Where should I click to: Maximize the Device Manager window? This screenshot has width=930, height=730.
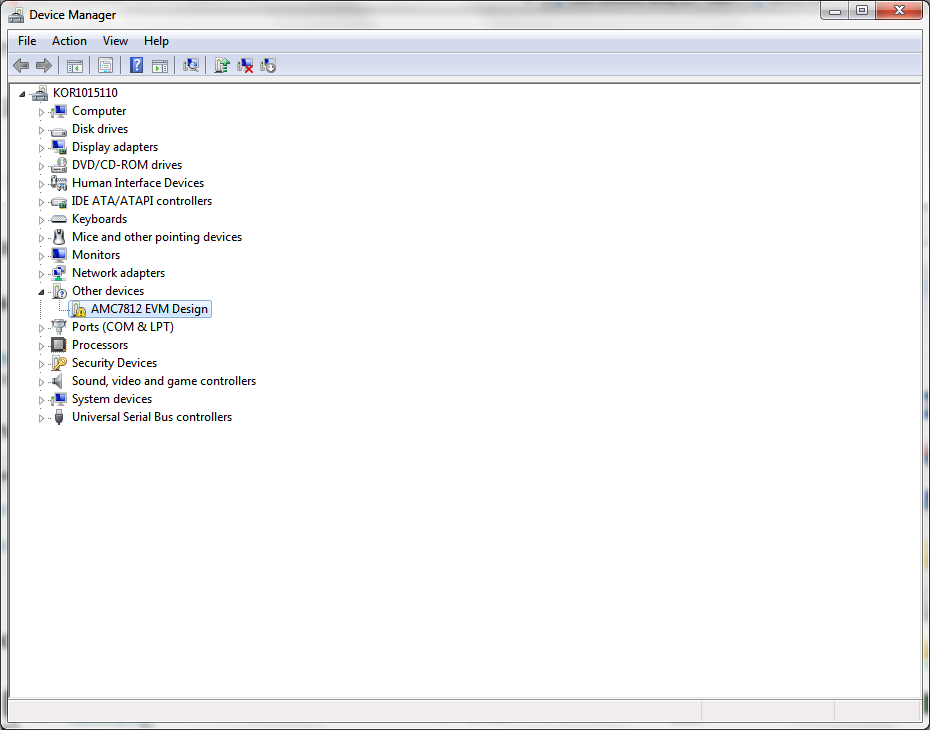point(862,11)
